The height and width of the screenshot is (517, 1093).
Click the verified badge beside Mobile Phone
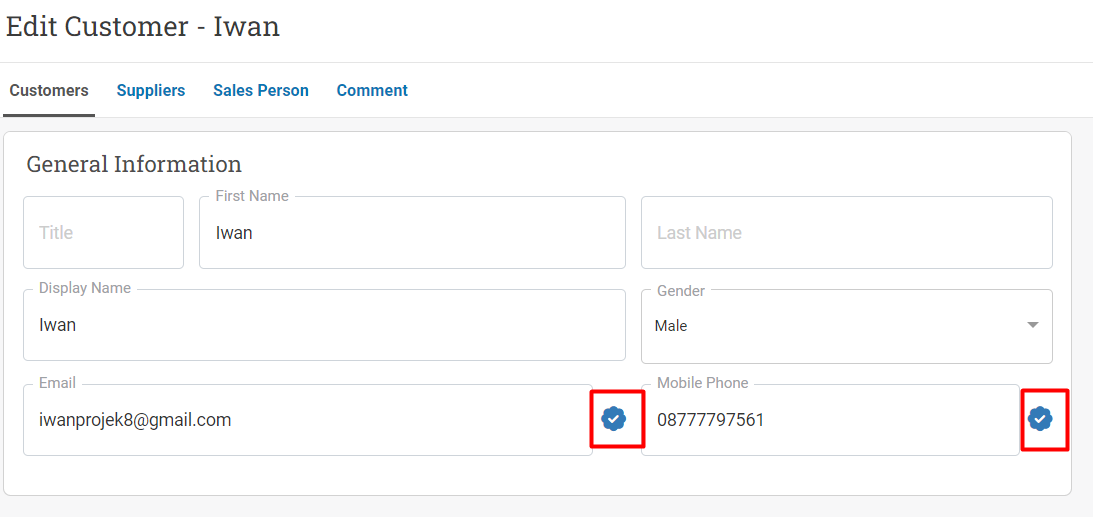pyautogui.click(x=1040, y=419)
